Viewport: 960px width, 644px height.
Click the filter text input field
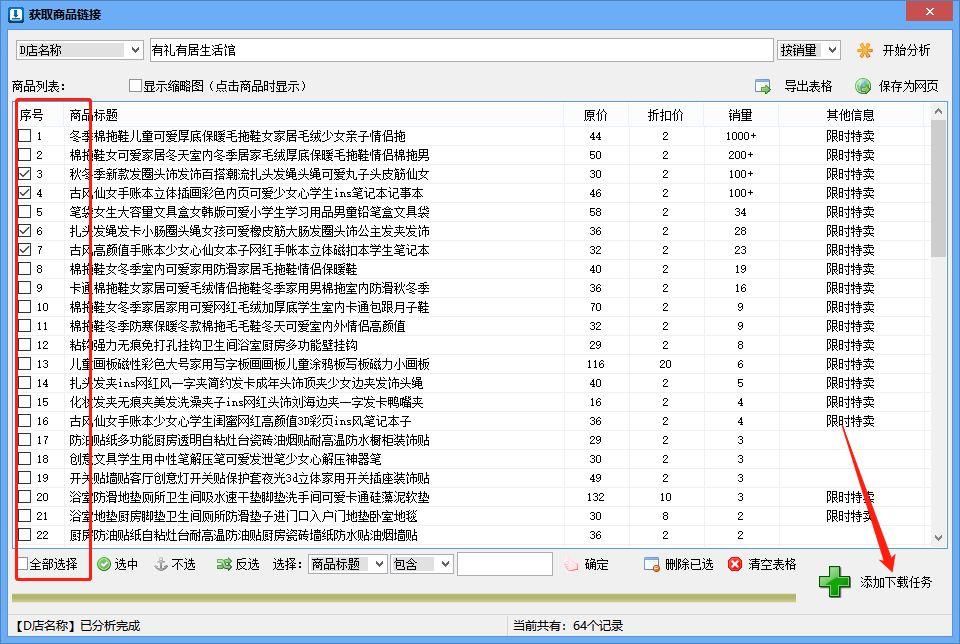pos(504,564)
